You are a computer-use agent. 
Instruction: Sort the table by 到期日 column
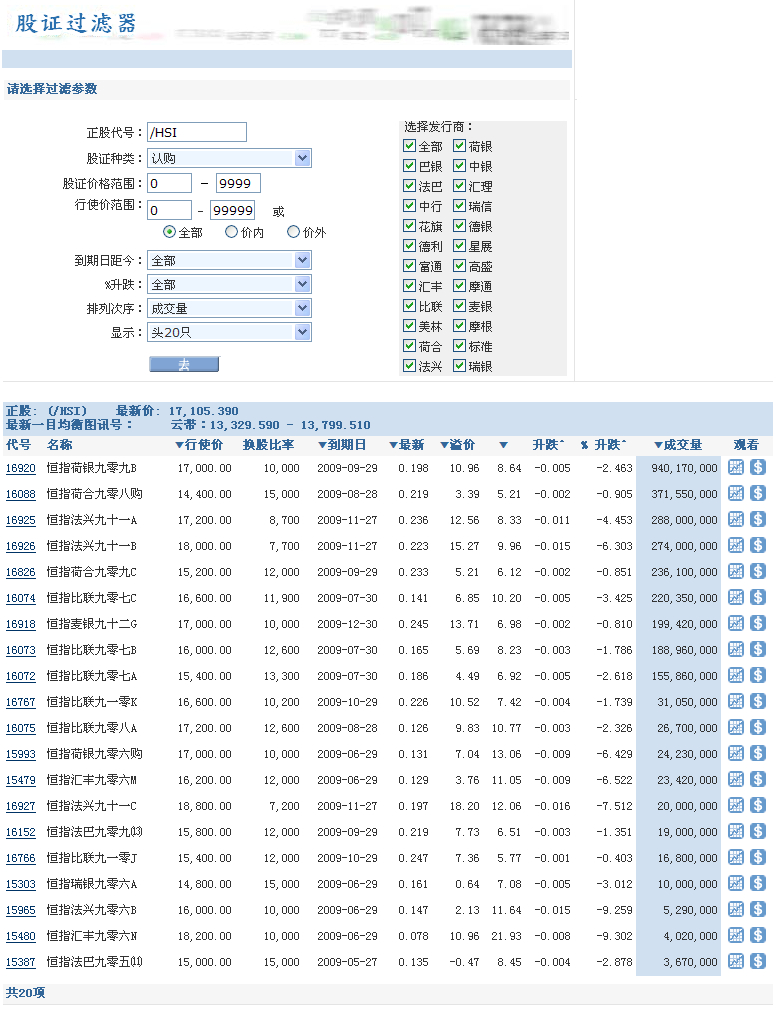pos(342,445)
